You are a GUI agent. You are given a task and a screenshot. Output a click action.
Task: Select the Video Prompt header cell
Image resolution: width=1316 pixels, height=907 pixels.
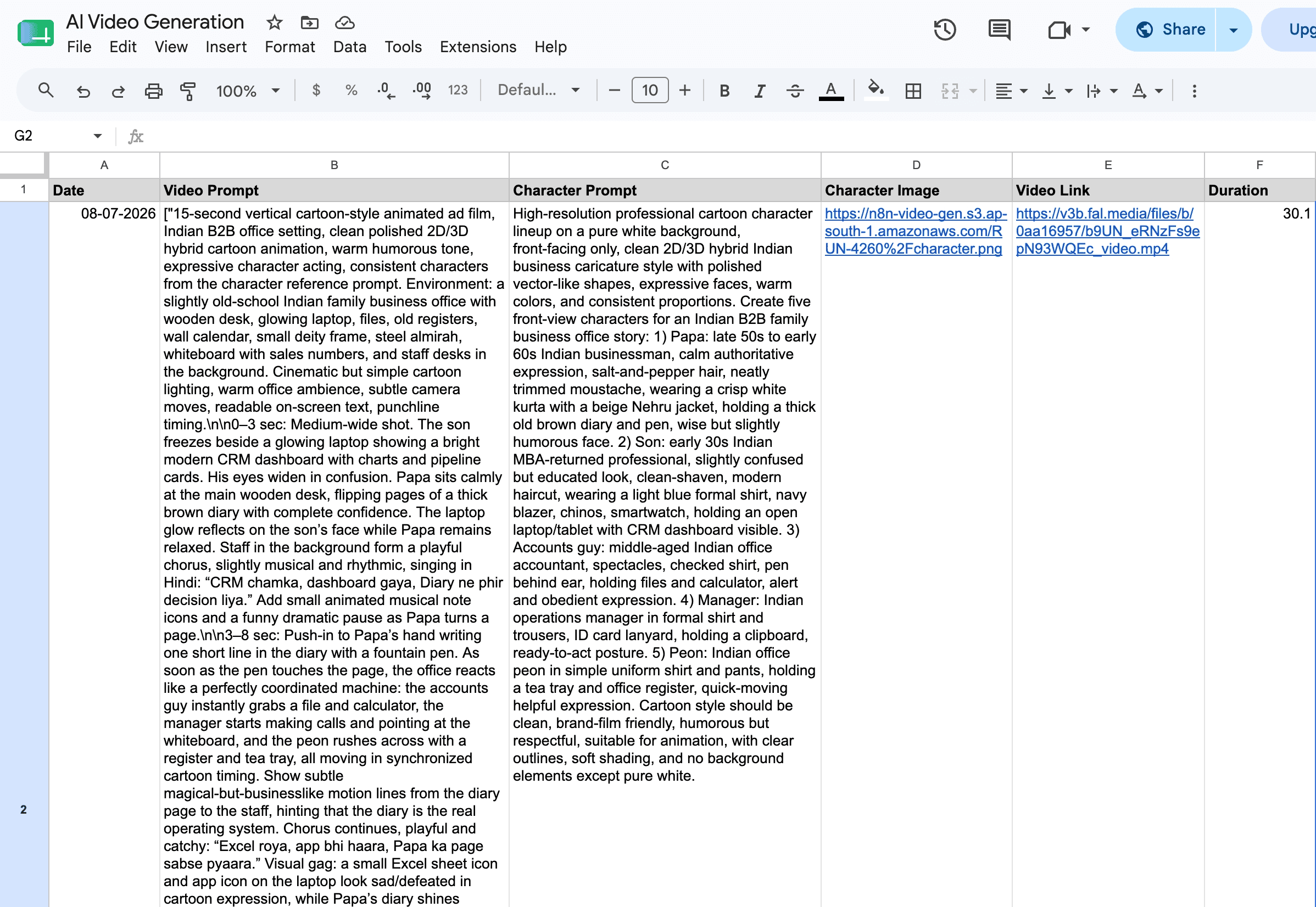point(334,191)
